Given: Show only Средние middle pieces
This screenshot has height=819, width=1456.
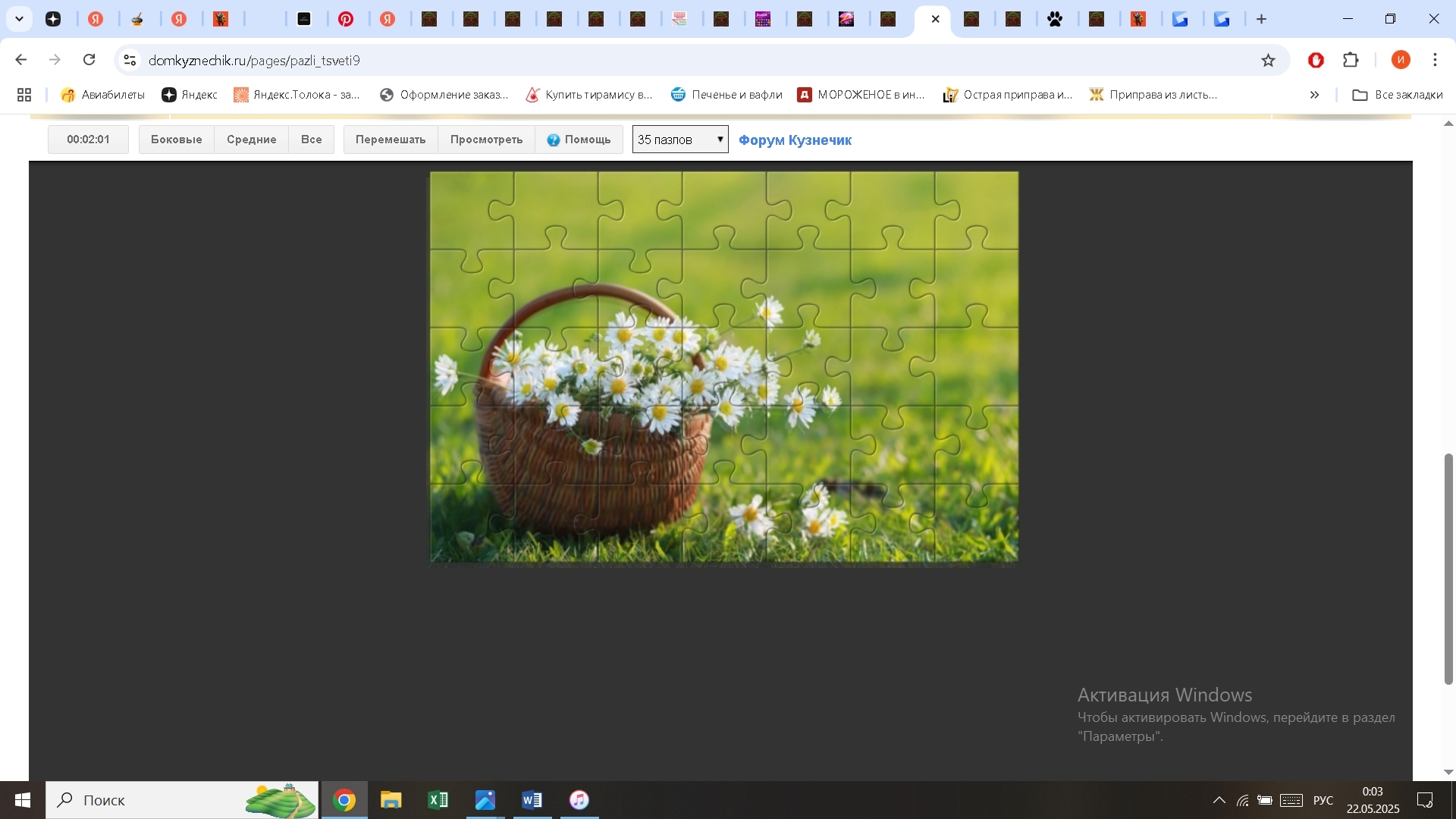Looking at the screenshot, I should coord(252,140).
